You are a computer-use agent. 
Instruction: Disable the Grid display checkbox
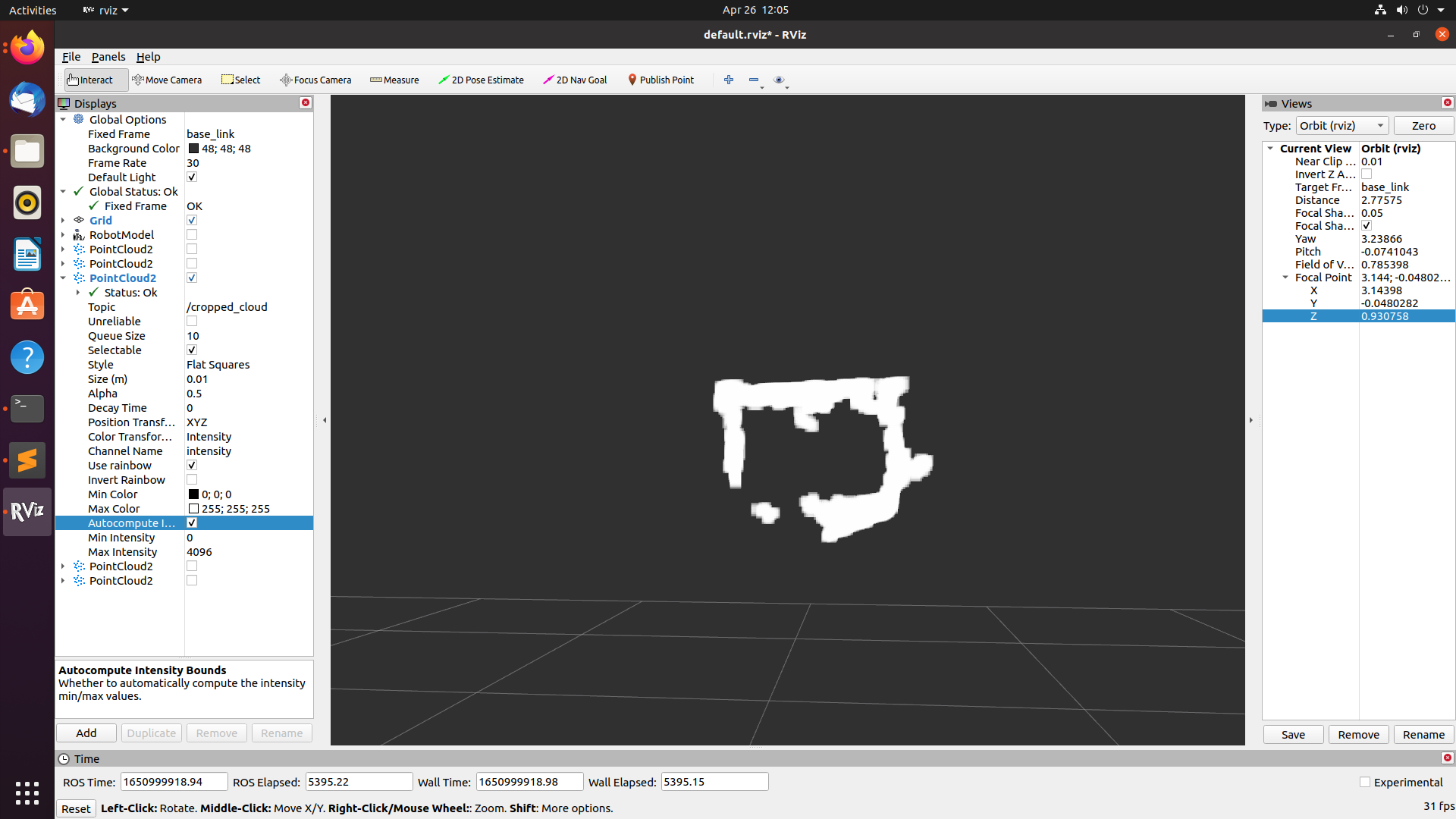[x=192, y=221]
